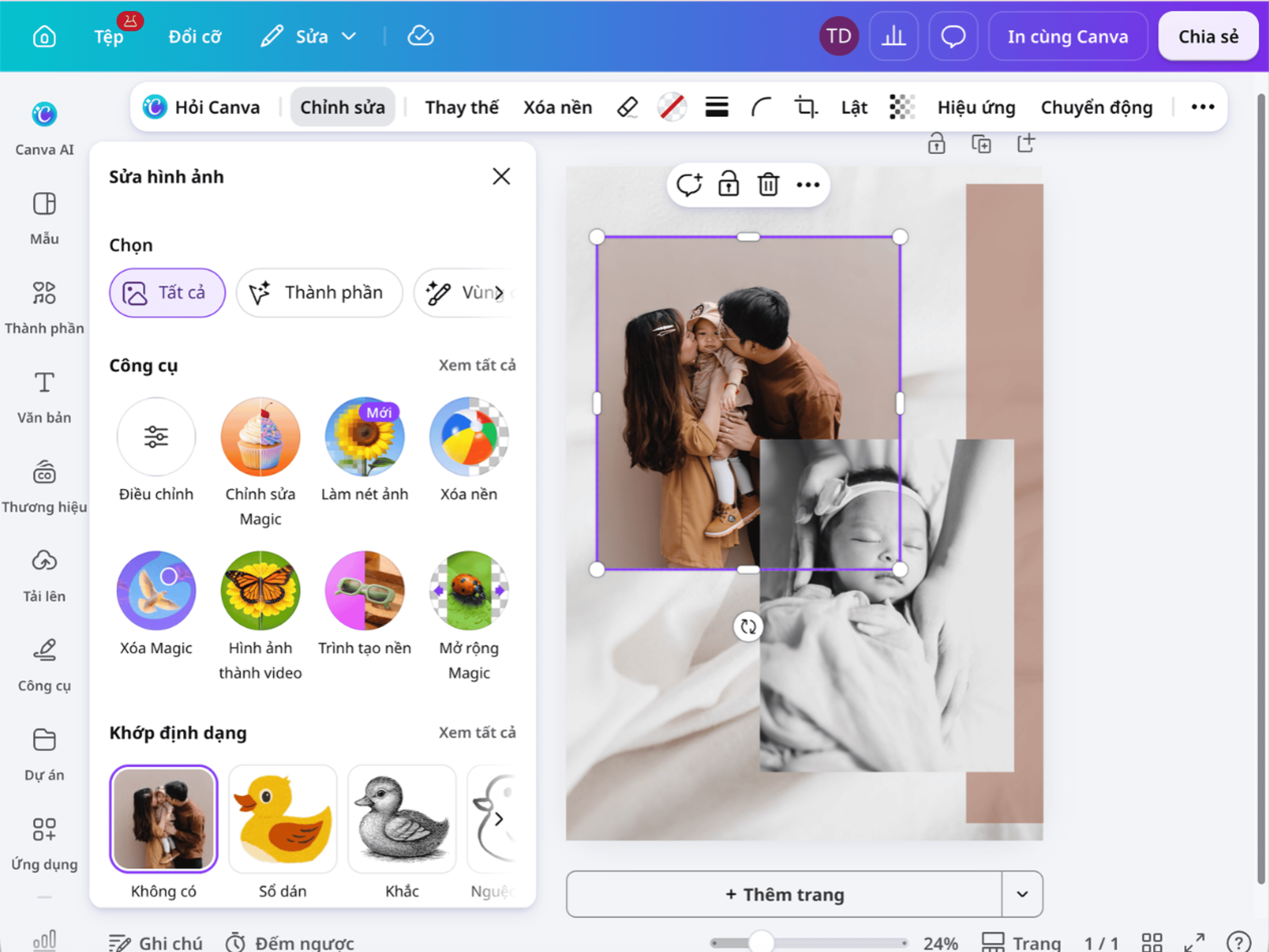This screenshot has width=1269, height=952.
Task: Click Xem tất cả beside Công cụ
Action: 477,365
